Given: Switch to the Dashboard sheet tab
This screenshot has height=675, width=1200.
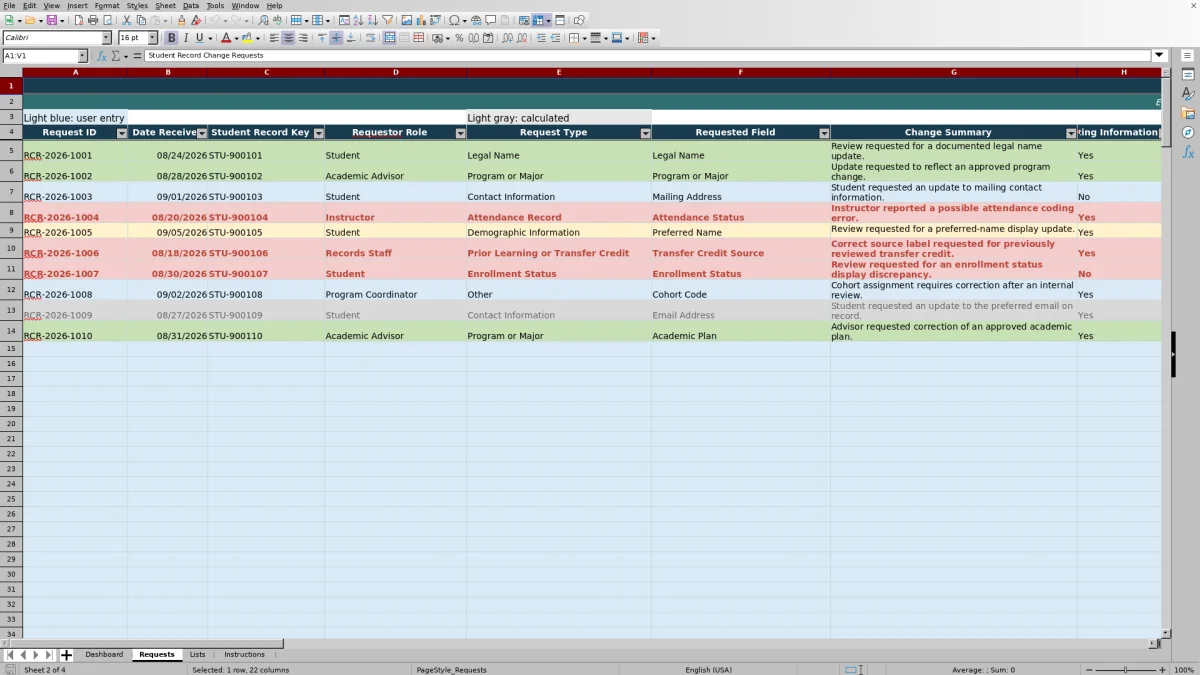Looking at the screenshot, I should click(104, 655).
